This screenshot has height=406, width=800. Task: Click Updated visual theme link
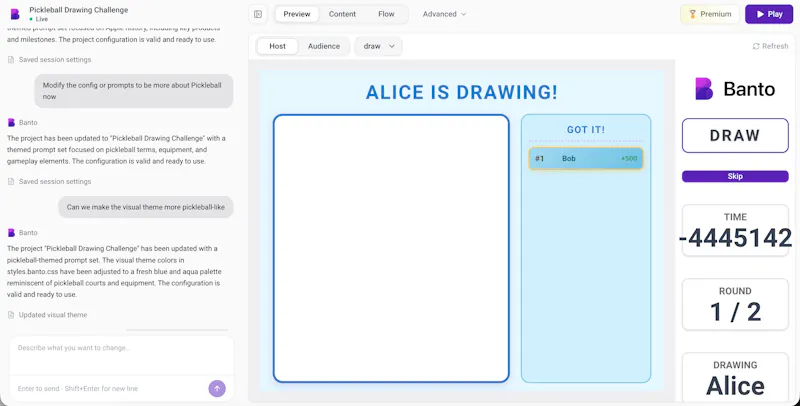[x=53, y=315]
